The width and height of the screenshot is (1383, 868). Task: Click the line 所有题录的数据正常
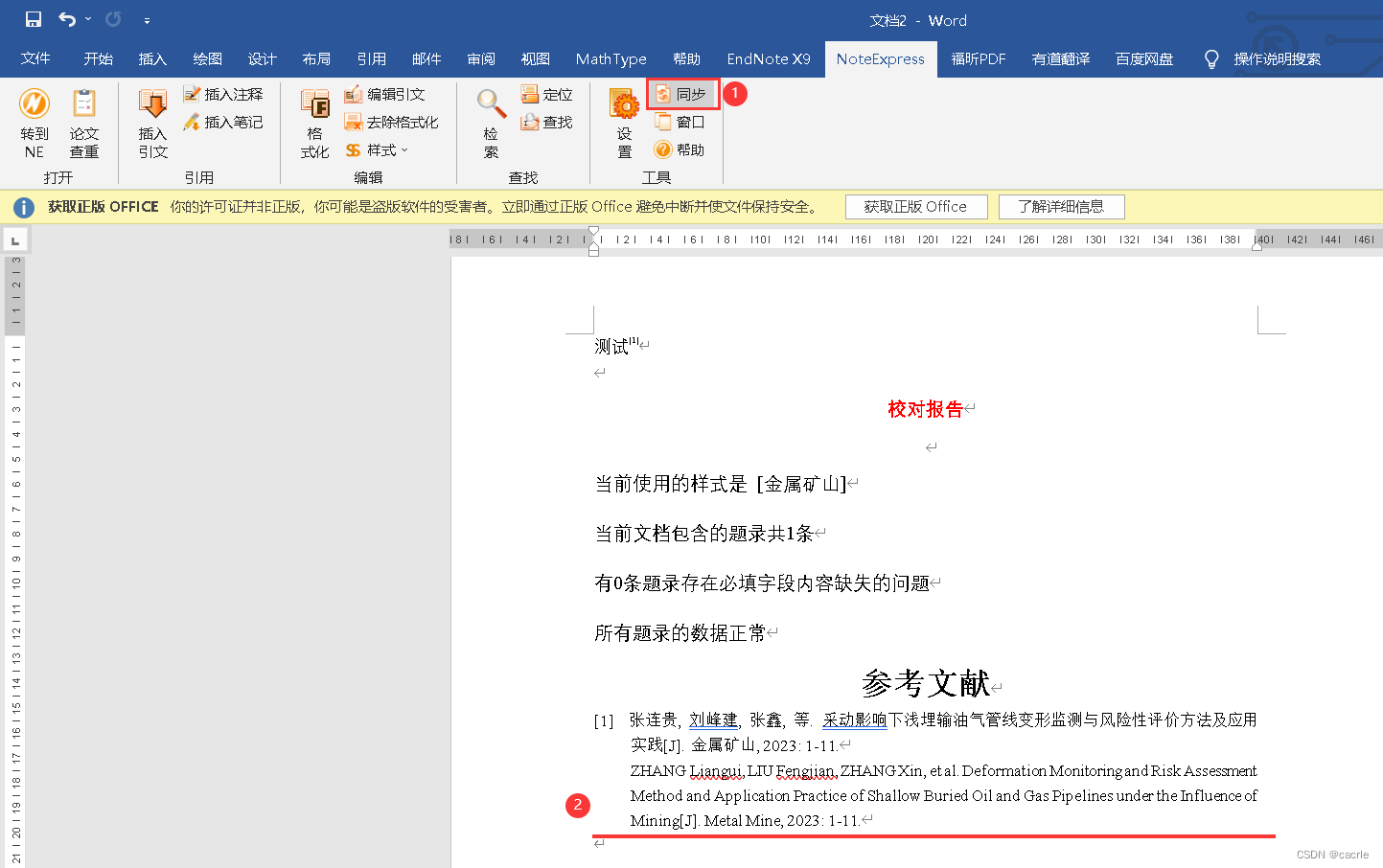coord(680,633)
